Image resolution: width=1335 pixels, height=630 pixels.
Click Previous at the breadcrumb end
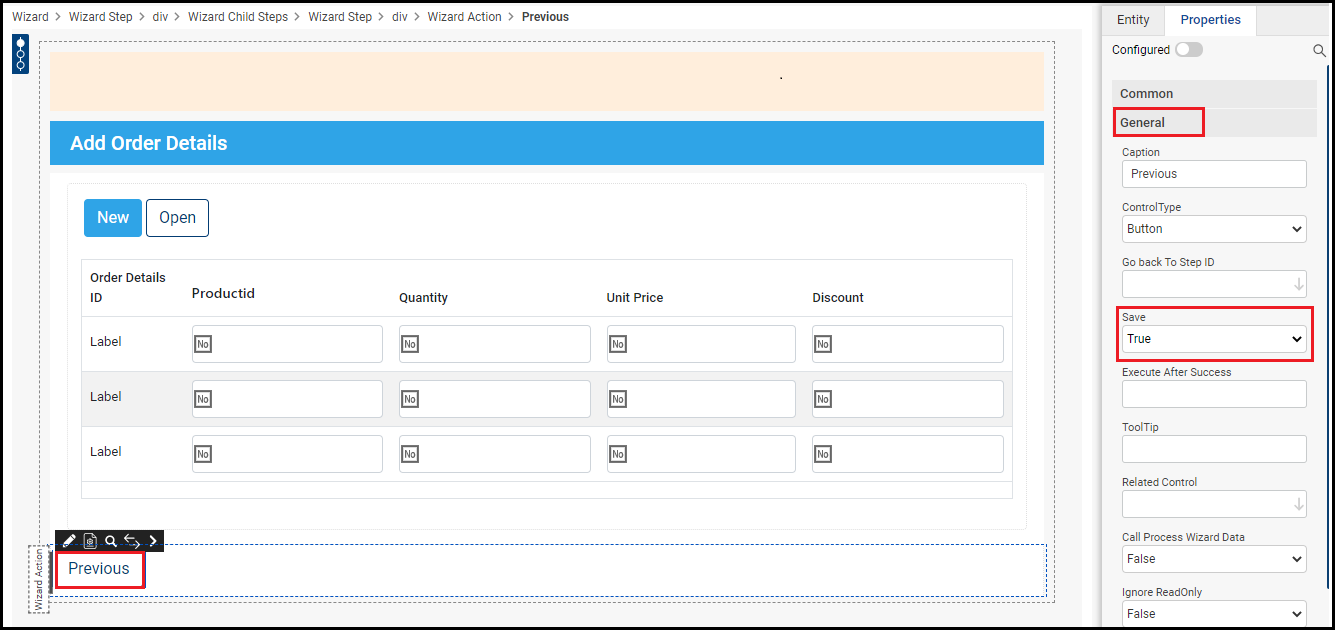click(x=545, y=17)
